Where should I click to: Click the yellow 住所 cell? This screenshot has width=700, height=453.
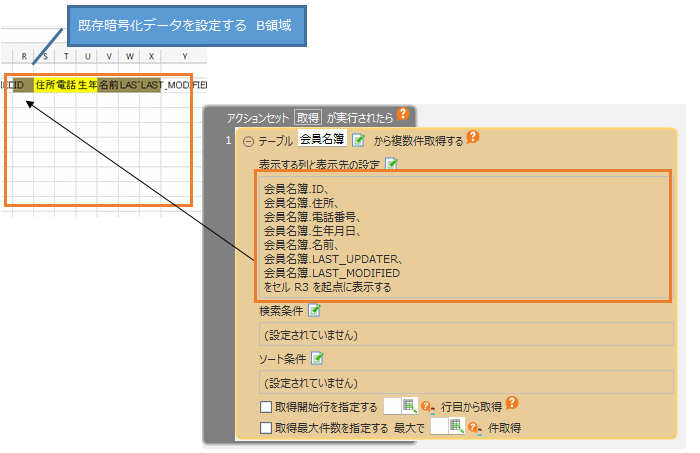45,85
